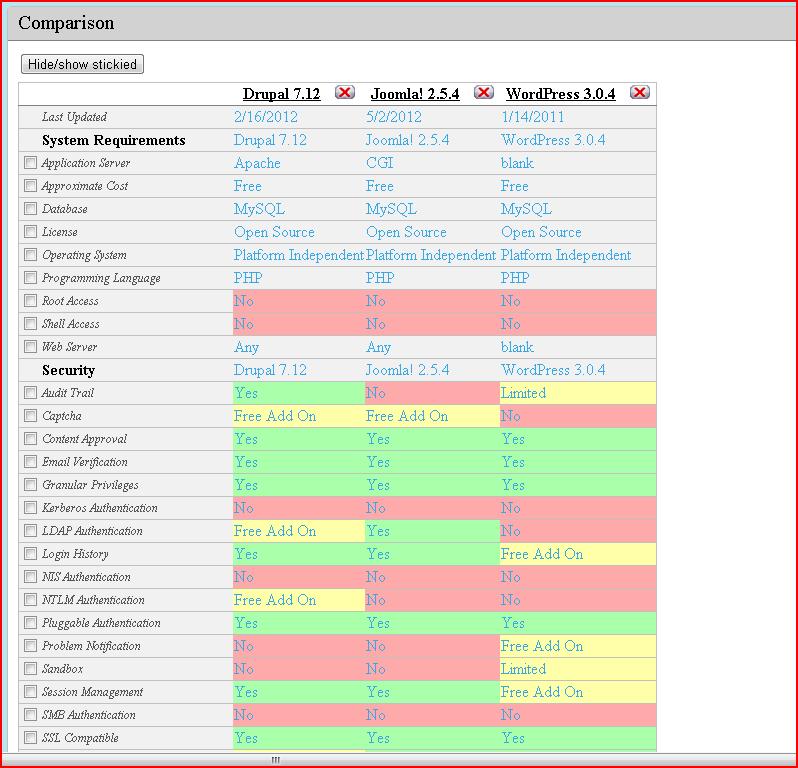Check the Sandbox row checkbox

point(31,668)
